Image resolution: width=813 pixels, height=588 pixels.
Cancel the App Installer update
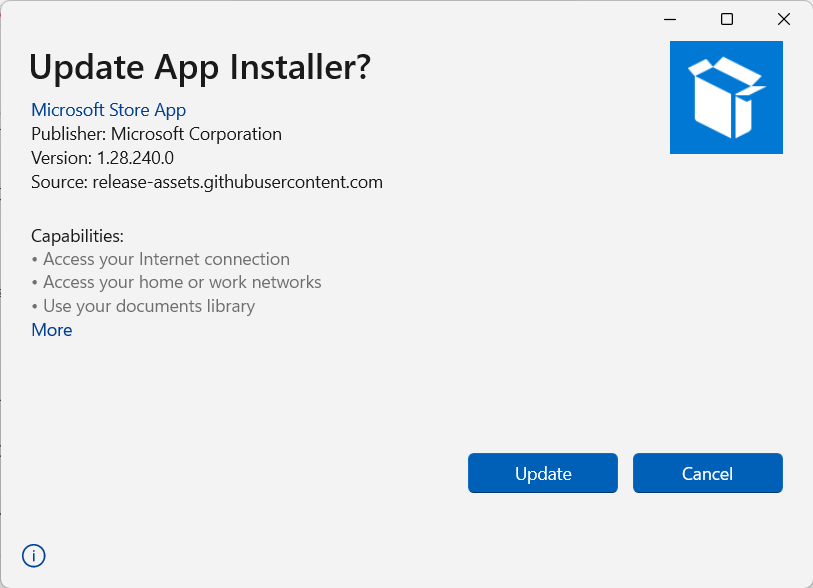(x=707, y=473)
